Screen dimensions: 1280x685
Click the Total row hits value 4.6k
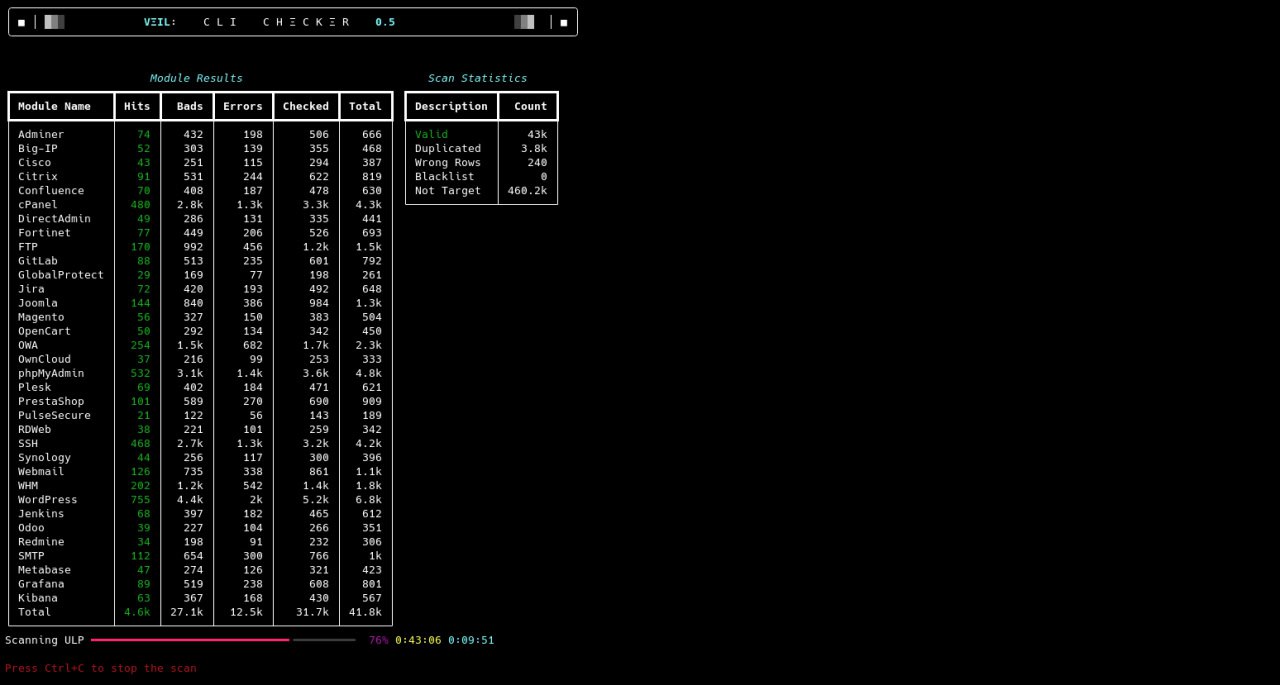137,610
